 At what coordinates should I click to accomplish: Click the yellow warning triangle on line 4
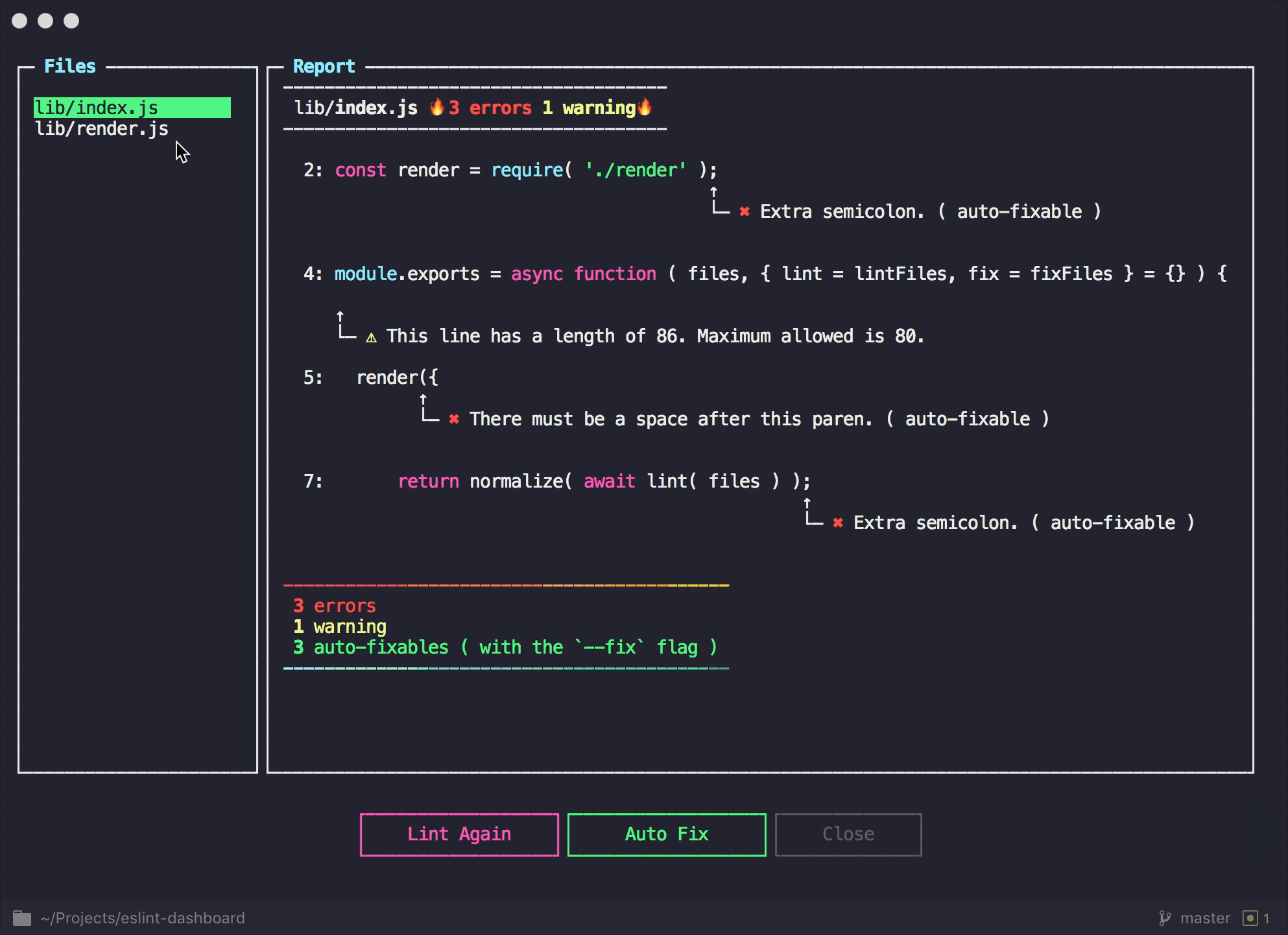371,337
